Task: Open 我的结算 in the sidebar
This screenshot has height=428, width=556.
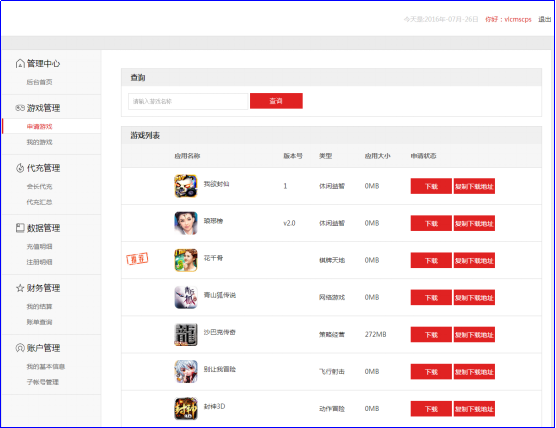Action: (x=39, y=306)
